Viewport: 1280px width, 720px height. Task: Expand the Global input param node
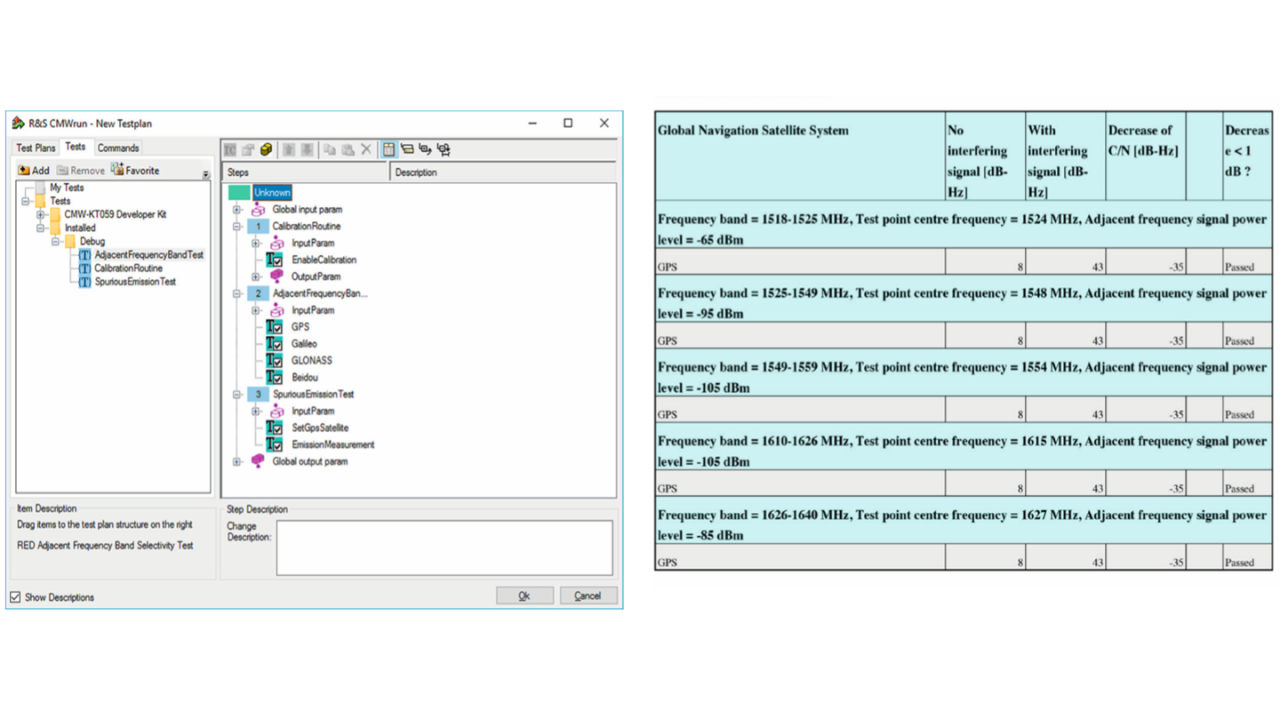tap(237, 210)
